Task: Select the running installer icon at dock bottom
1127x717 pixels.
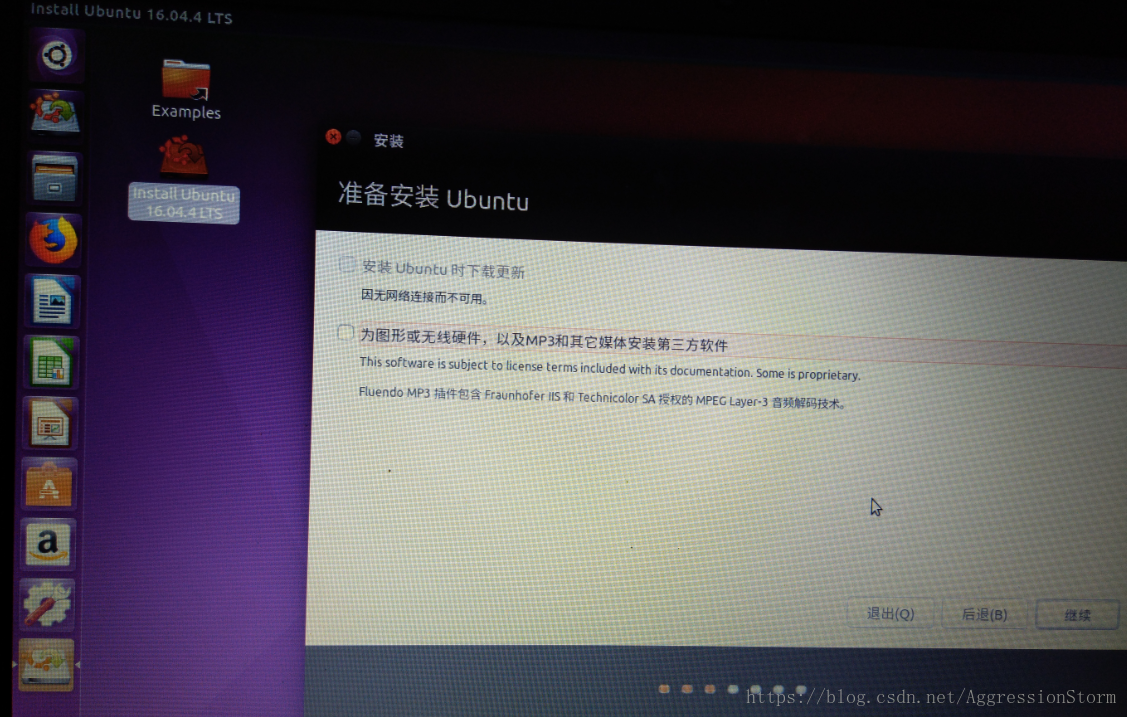Action: (x=46, y=665)
